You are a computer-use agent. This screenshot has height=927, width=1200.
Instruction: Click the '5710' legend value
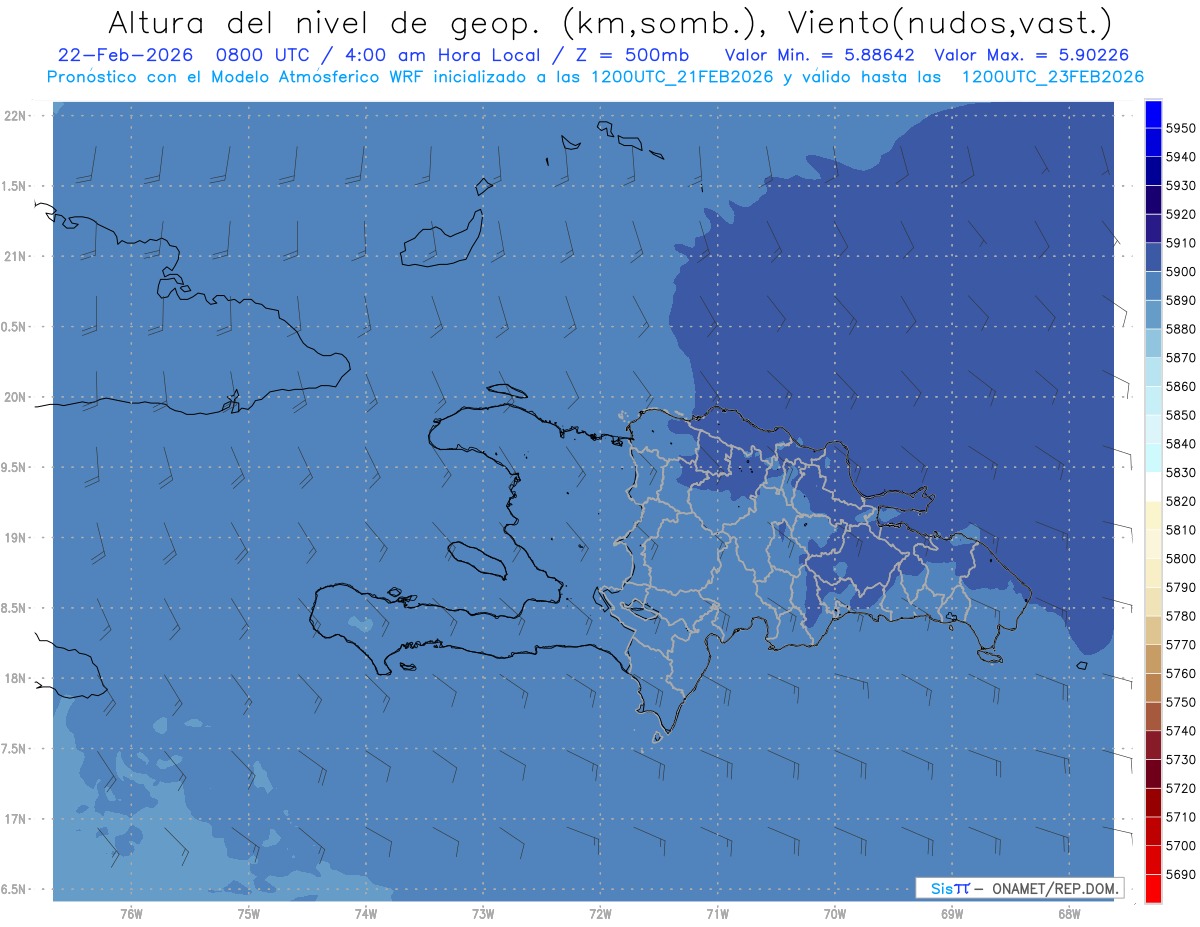[x=1180, y=816]
